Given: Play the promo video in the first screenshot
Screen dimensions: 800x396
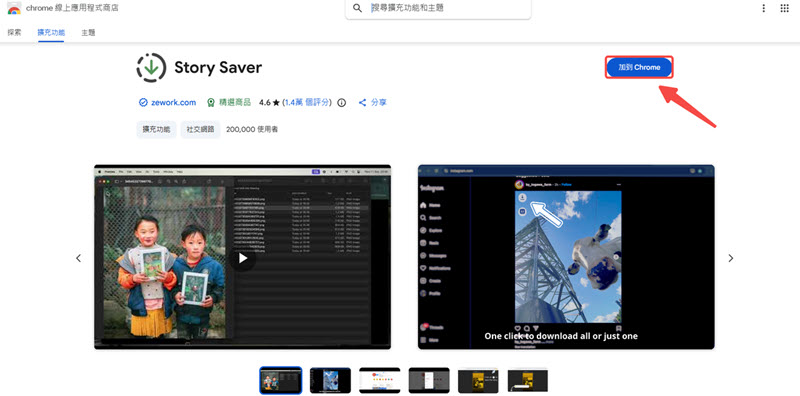Looking at the screenshot, I should point(243,258).
